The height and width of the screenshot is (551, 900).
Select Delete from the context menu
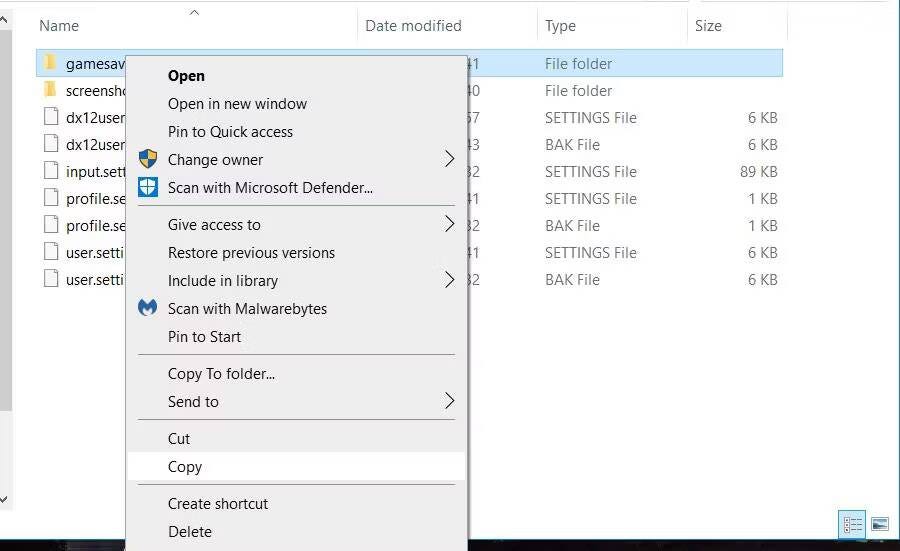coord(190,531)
